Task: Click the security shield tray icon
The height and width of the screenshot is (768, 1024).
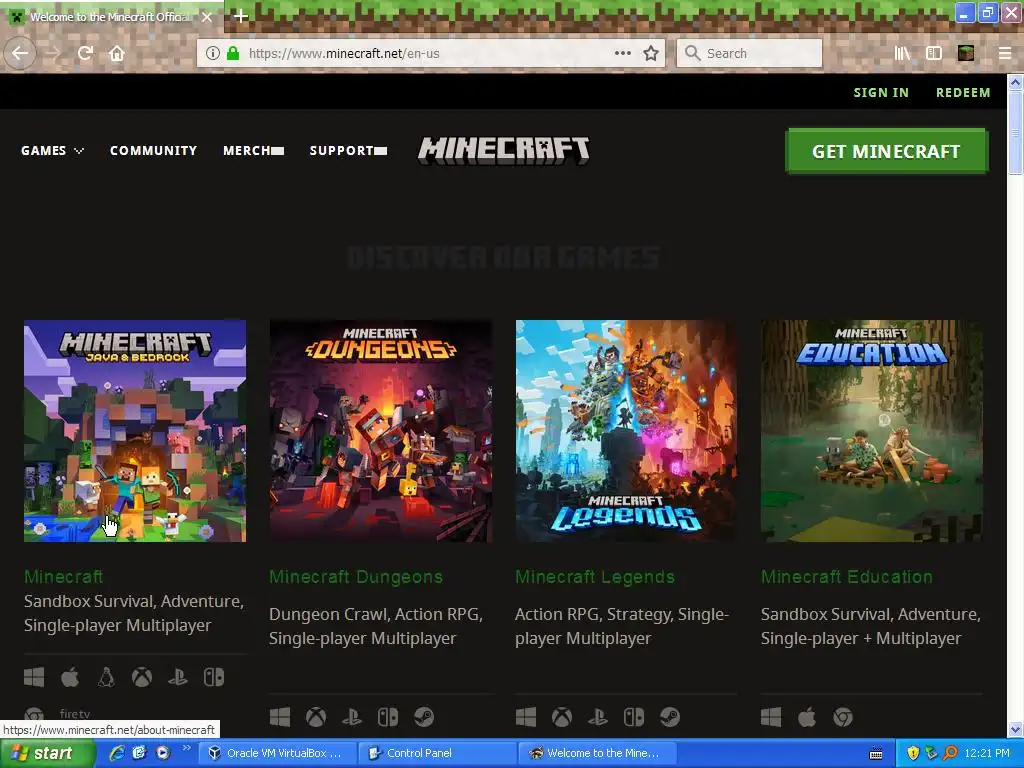Action: click(x=913, y=753)
